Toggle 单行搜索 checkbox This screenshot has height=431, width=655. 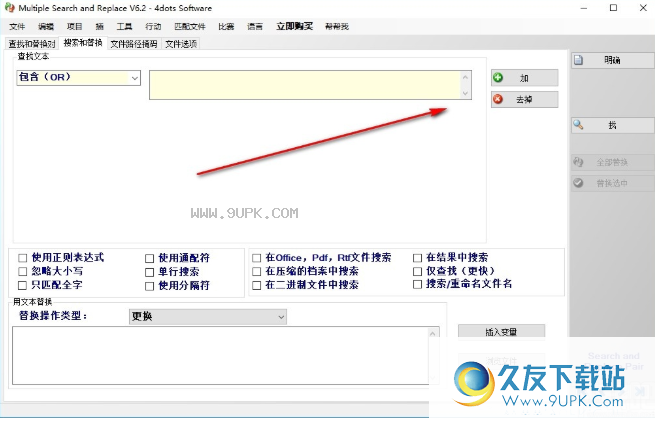pos(150,272)
